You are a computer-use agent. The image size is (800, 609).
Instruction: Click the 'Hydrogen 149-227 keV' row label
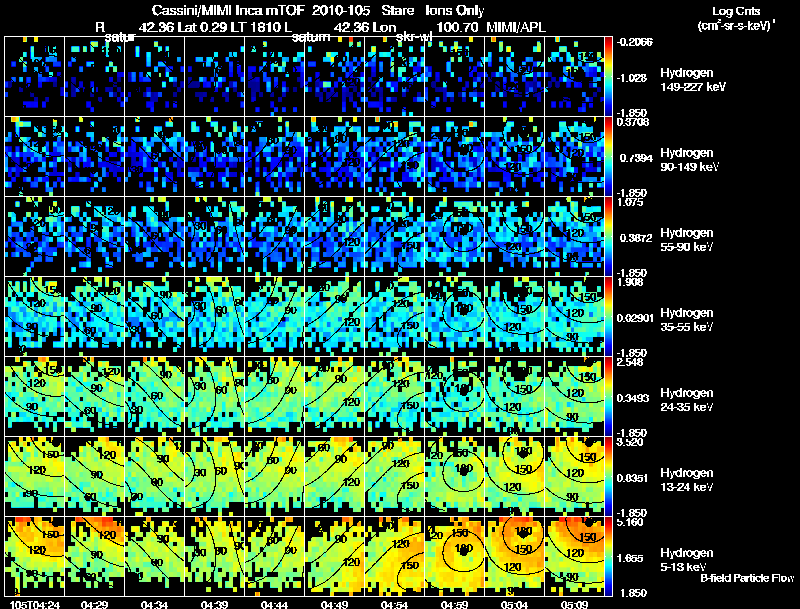(x=692, y=80)
